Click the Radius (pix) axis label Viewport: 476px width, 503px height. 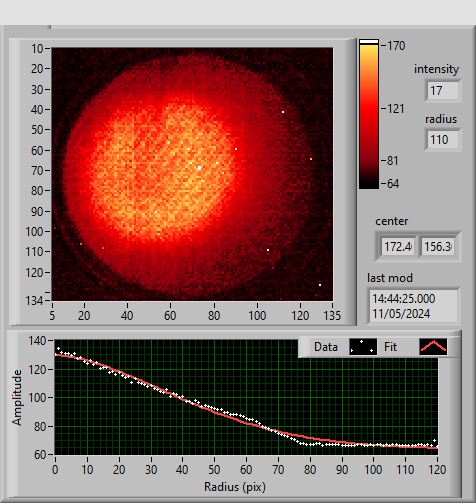235,487
